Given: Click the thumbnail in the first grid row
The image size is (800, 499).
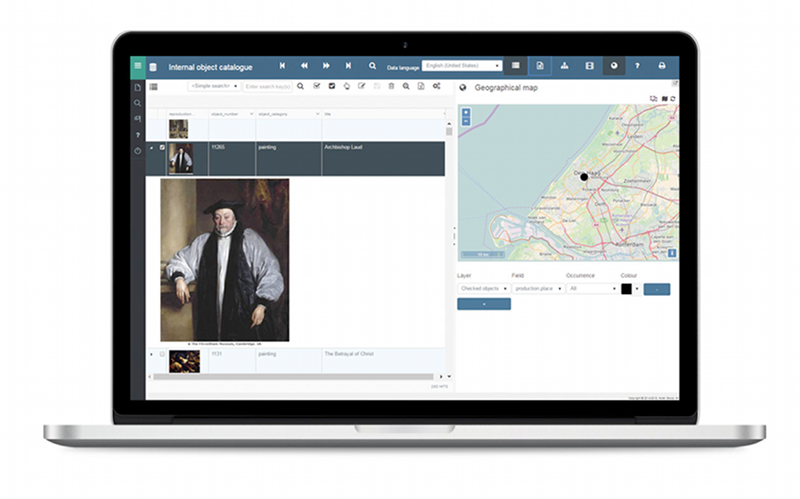Looking at the screenshot, I should pyautogui.click(x=179, y=129).
